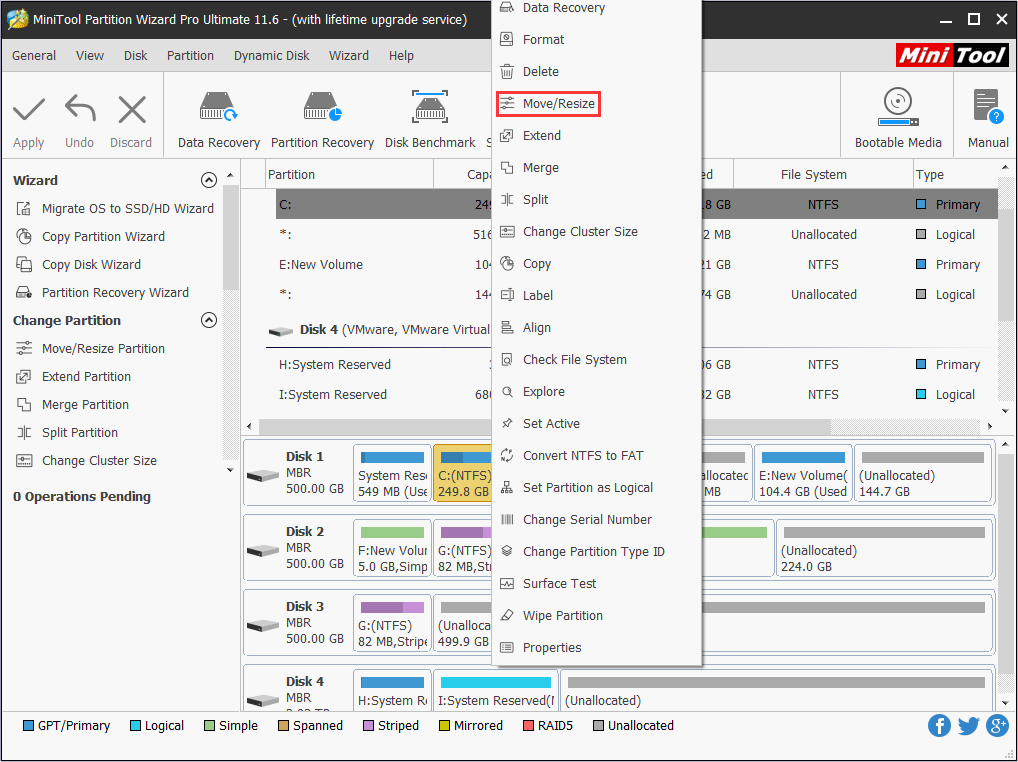Open the Twitter share icon
Screen dimensions: 1018x762
point(968,726)
